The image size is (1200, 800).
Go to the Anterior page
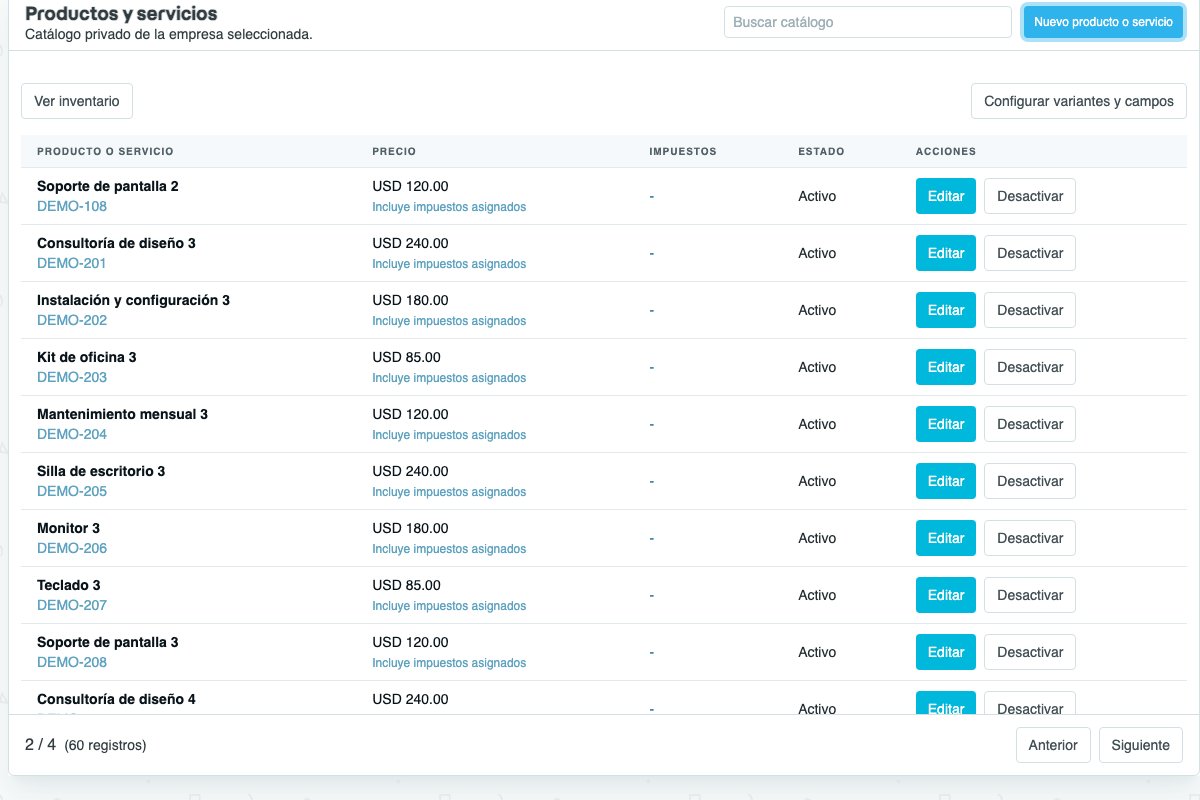coord(1053,745)
